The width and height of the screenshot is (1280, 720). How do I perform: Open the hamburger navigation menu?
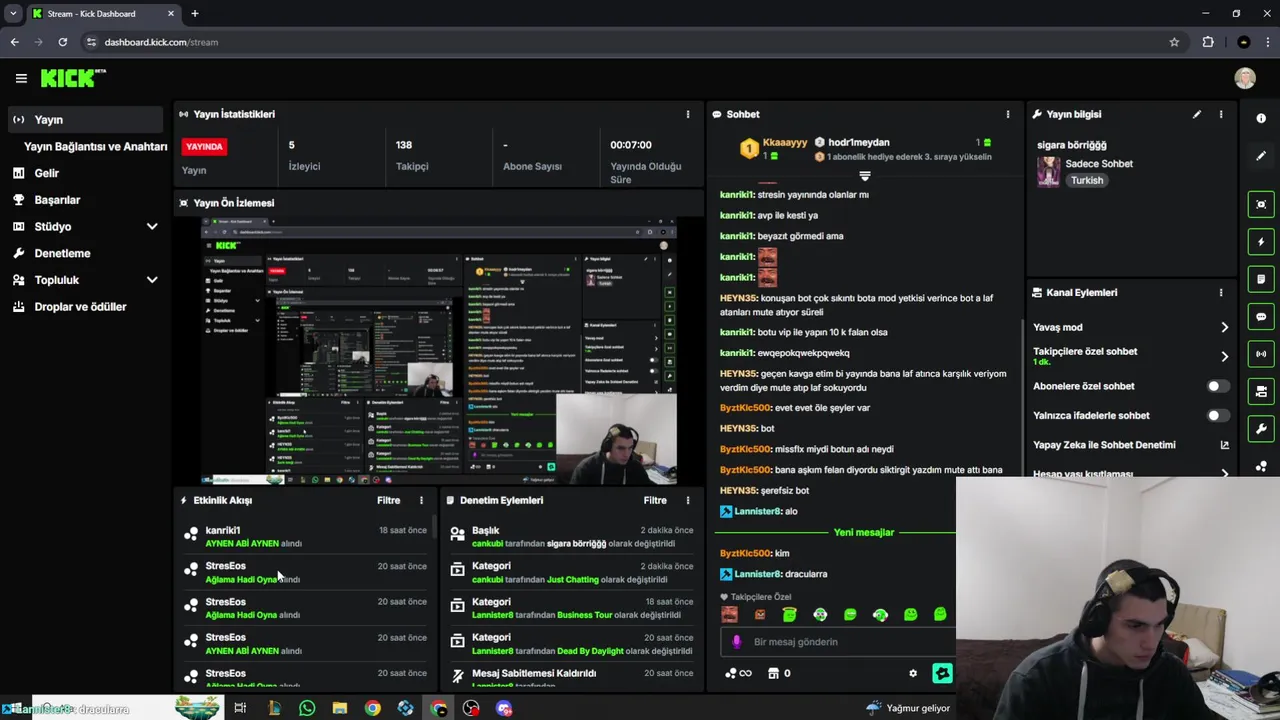(21, 78)
